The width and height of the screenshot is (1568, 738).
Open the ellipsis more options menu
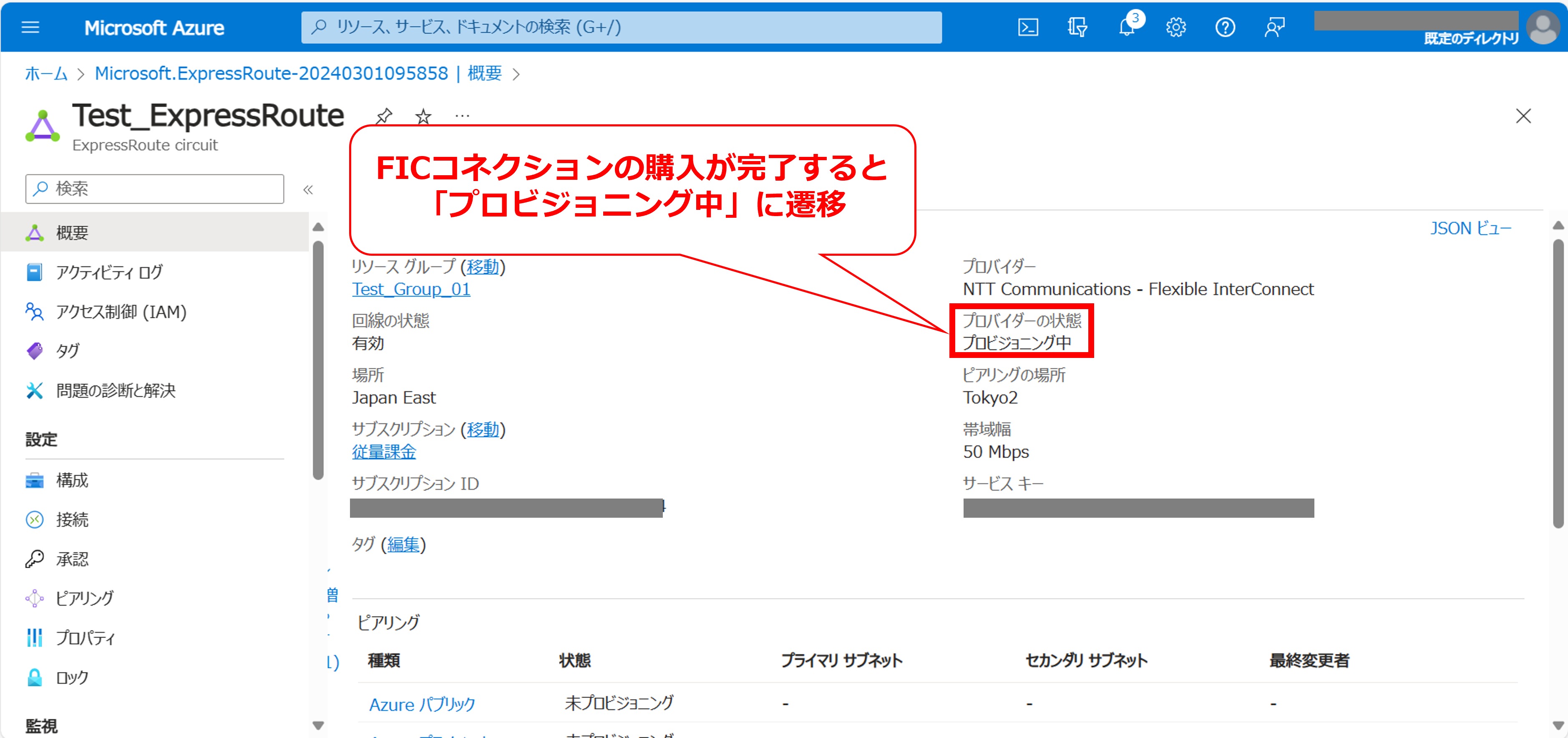[463, 116]
